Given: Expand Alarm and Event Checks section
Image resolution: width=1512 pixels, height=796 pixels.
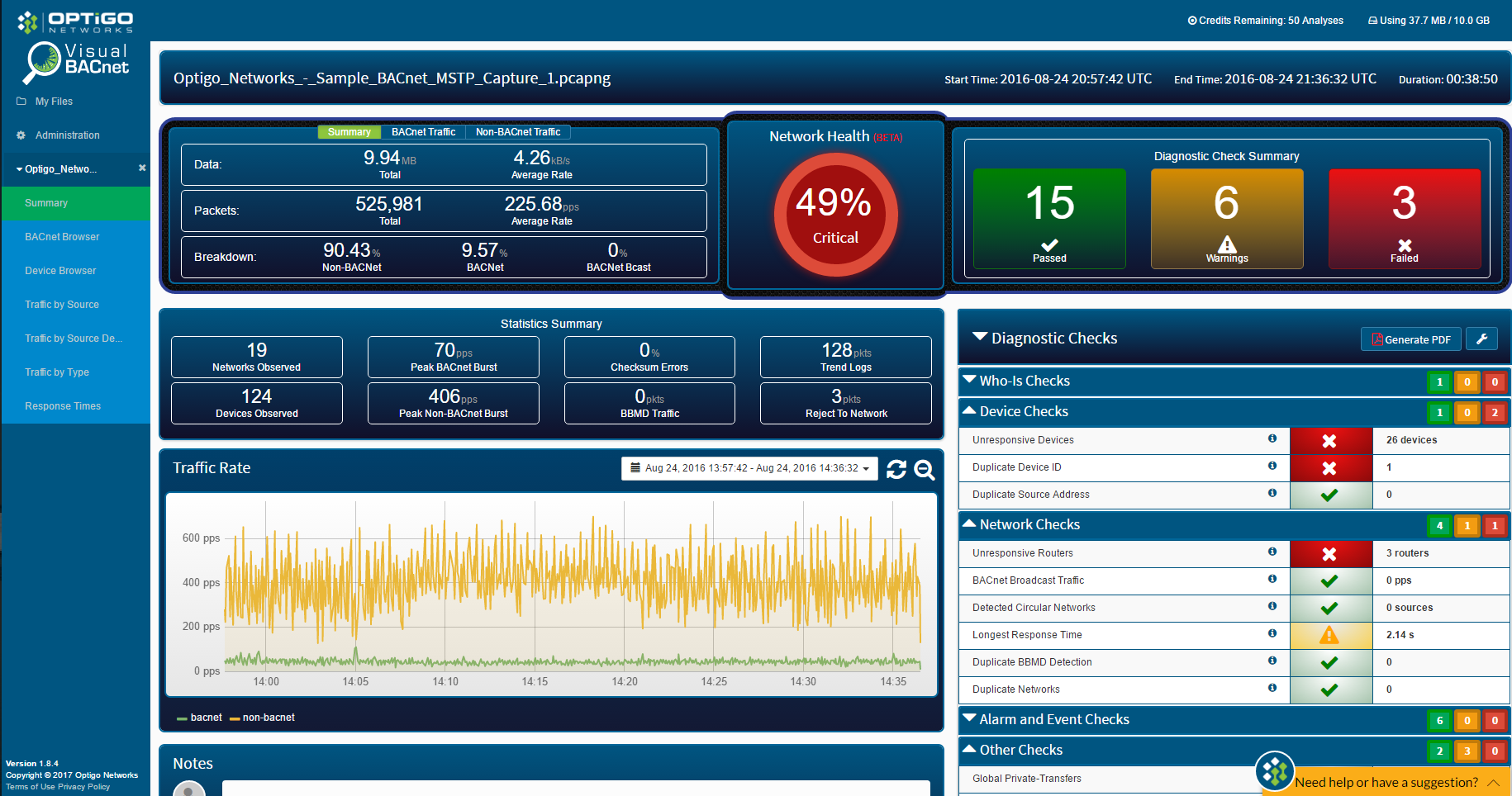Looking at the screenshot, I should [970, 718].
